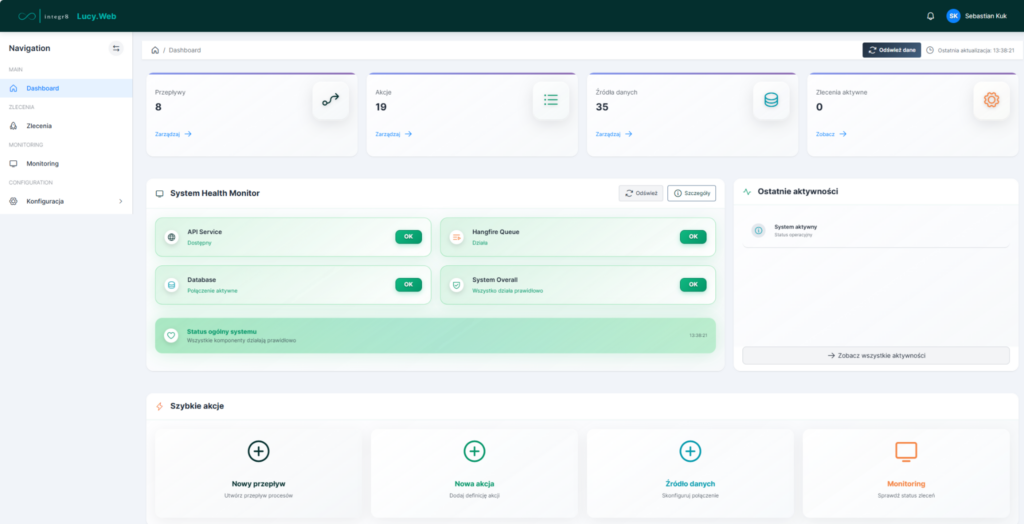Click the Połączenie aktywne status text
The height and width of the screenshot is (524, 1024).
coord(212,291)
